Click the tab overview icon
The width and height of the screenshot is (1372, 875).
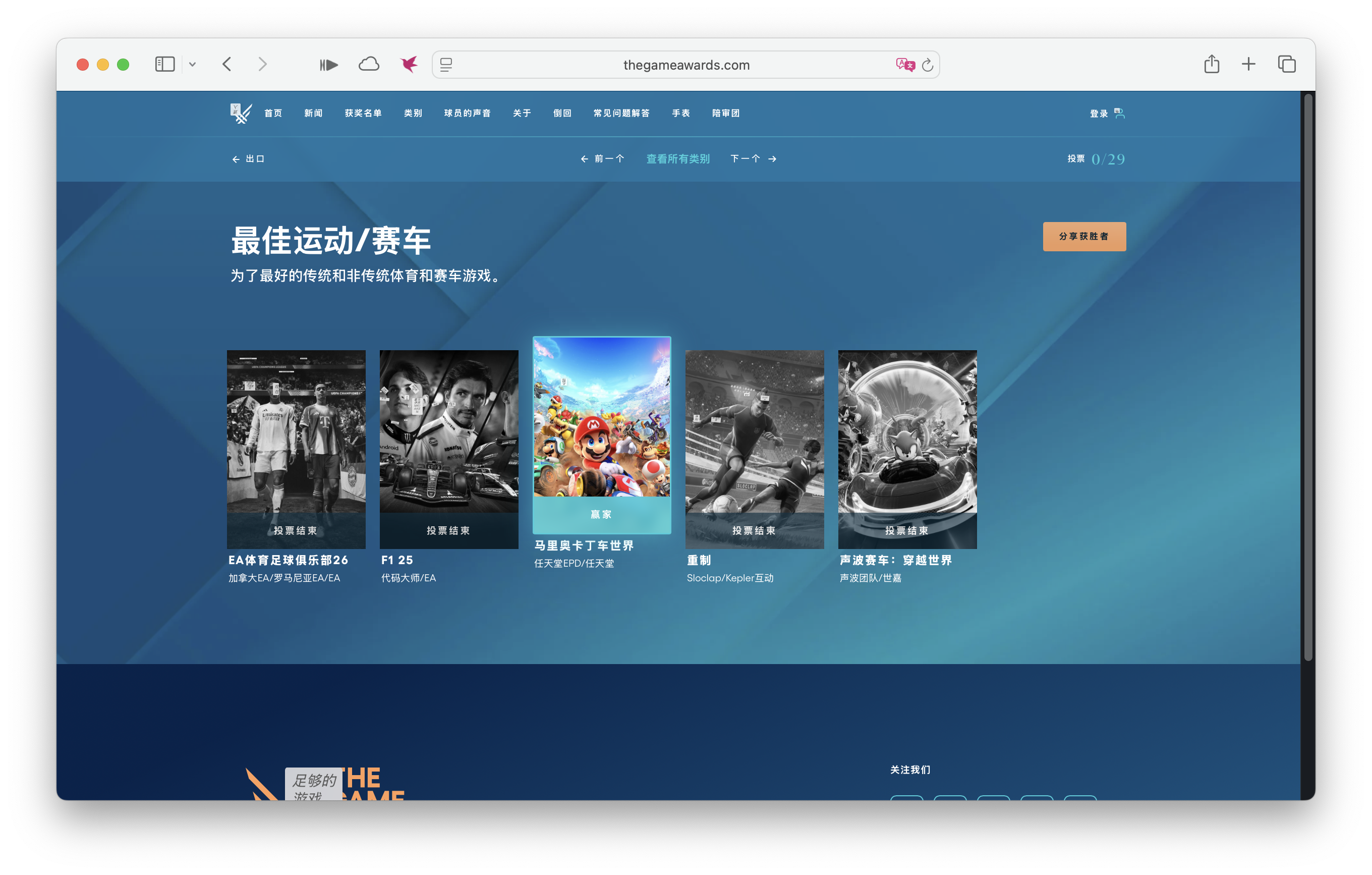click(x=1287, y=64)
